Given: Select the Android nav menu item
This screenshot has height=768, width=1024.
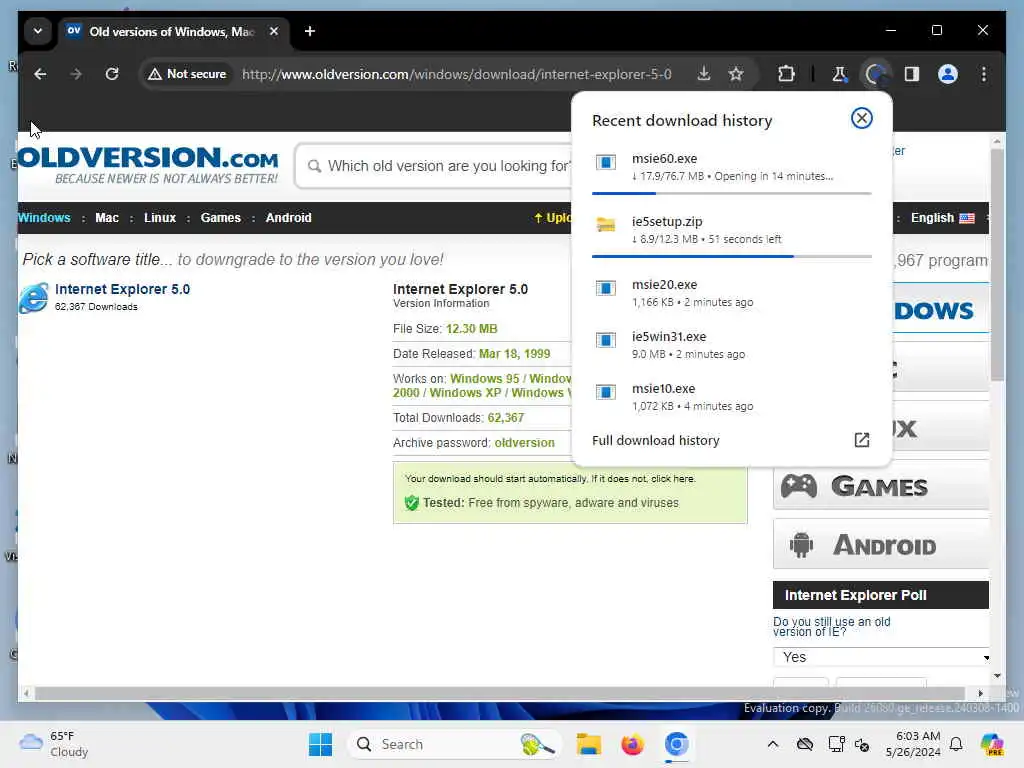Looking at the screenshot, I should point(288,217).
